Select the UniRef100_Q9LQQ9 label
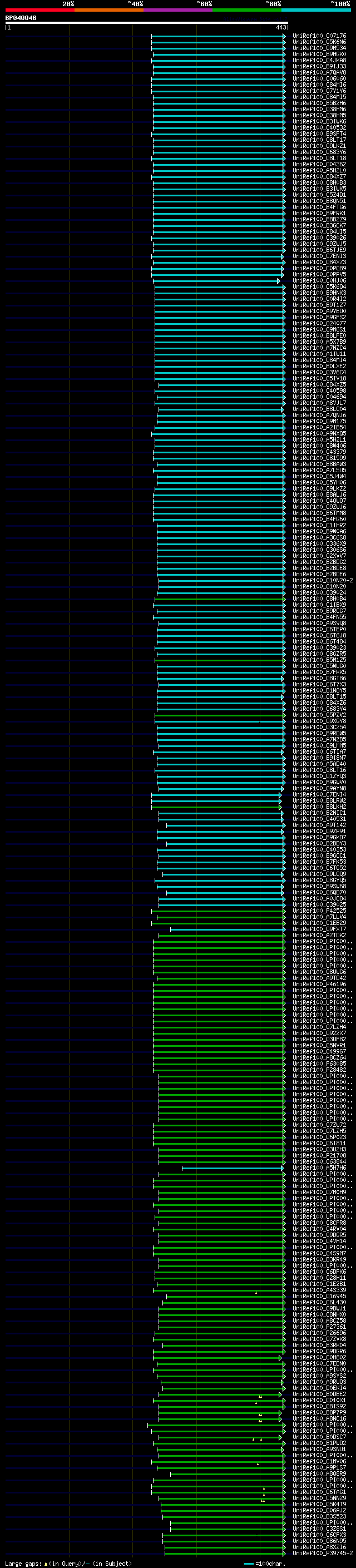Image resolution: width=356 pixels, height=1568 pixels. 319,874
